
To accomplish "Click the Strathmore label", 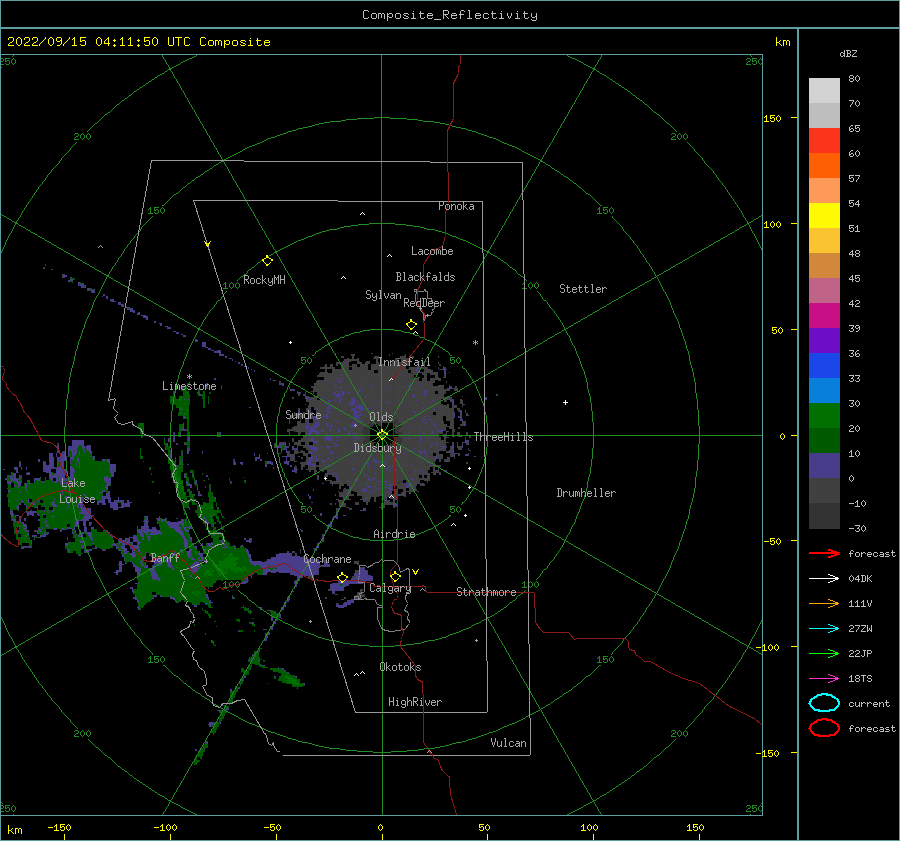I will pyautogui.click(x=486, y=592).
